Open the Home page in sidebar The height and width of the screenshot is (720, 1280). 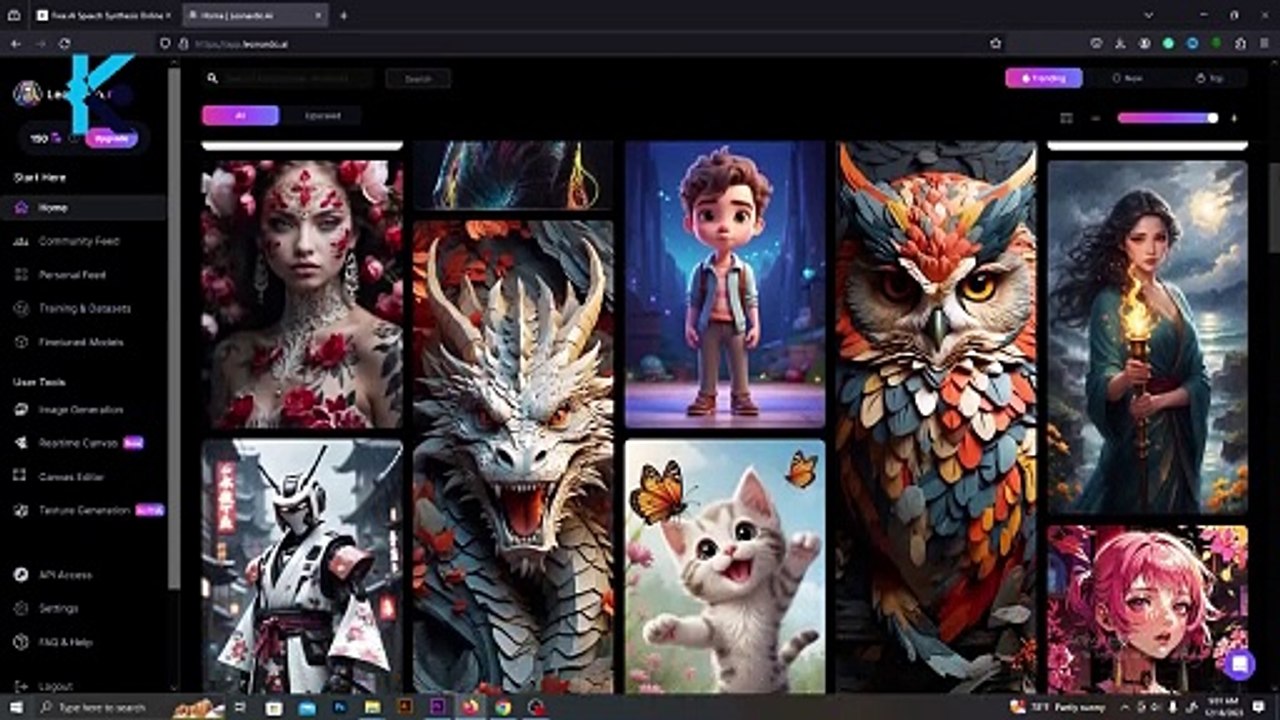point(84,208)
